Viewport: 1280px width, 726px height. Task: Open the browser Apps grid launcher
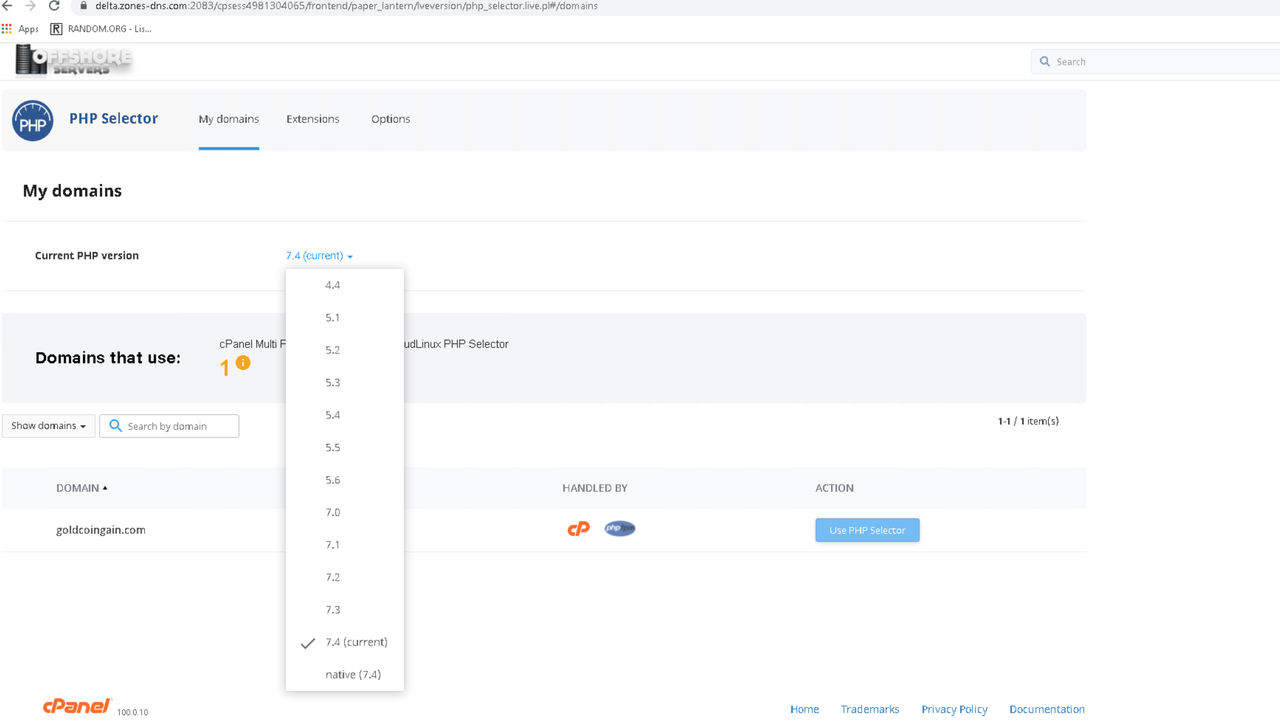click(x=8, y=28)
